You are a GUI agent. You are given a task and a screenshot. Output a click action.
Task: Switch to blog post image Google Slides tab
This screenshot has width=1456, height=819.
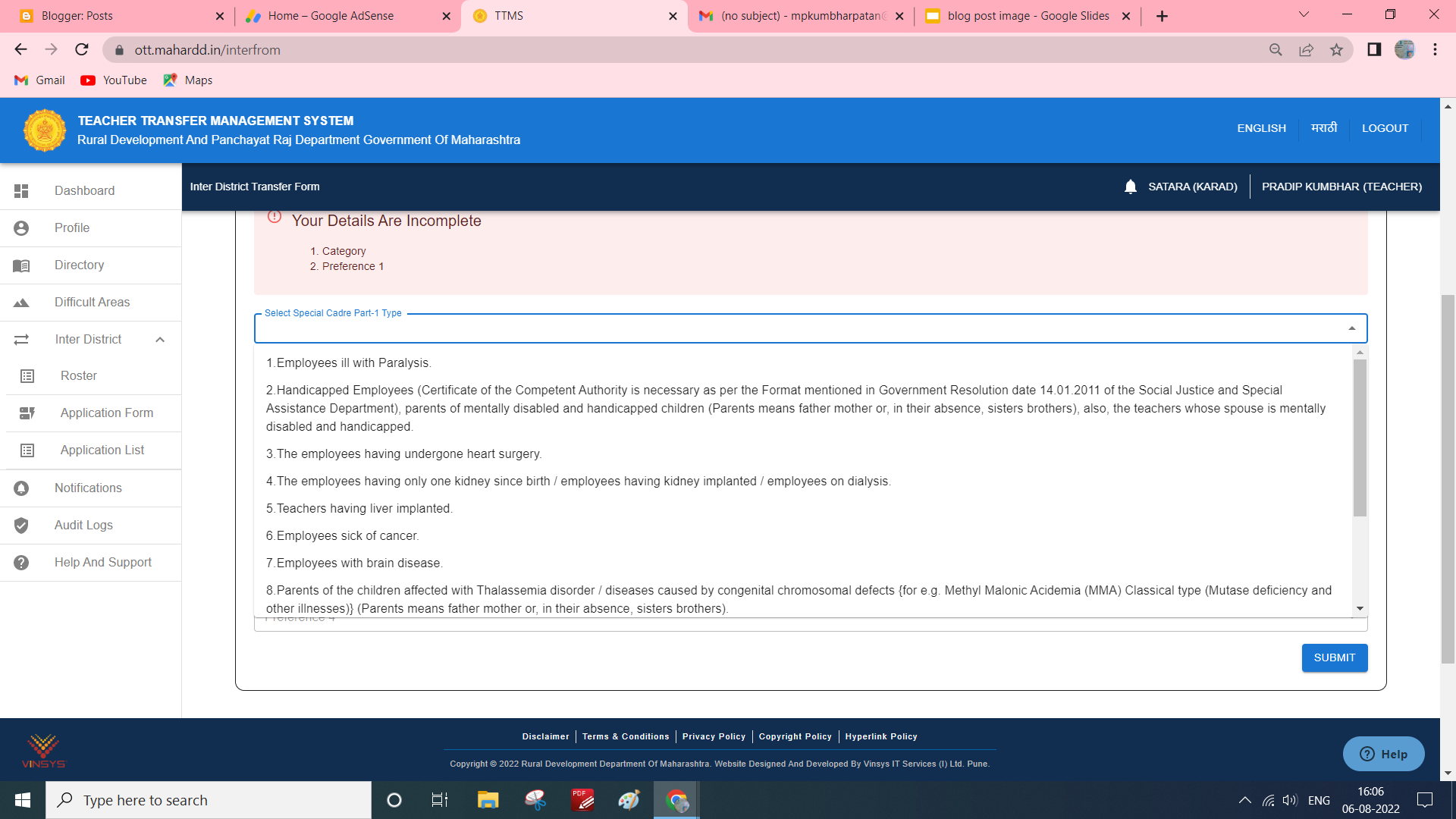coord(1028,16)
